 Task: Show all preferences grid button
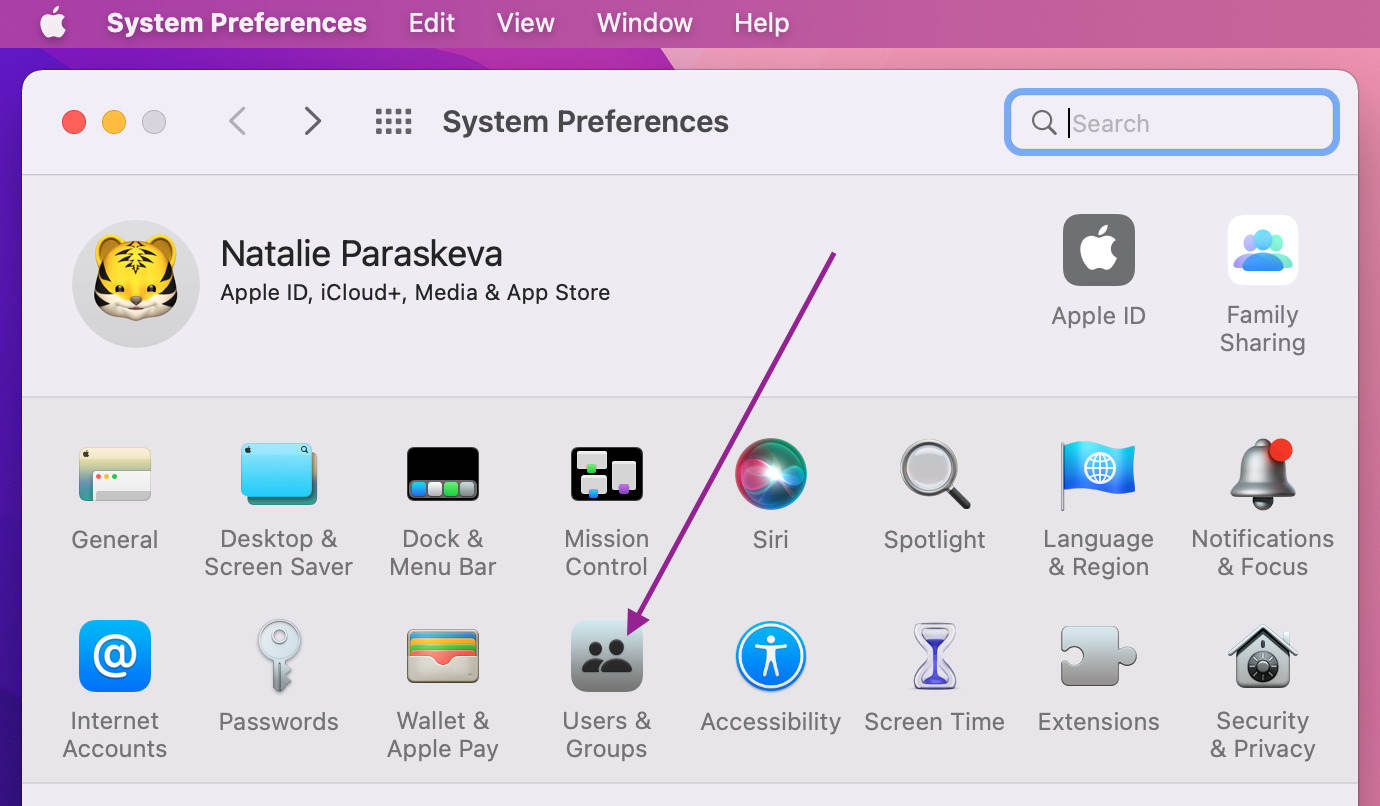[393, 122]
